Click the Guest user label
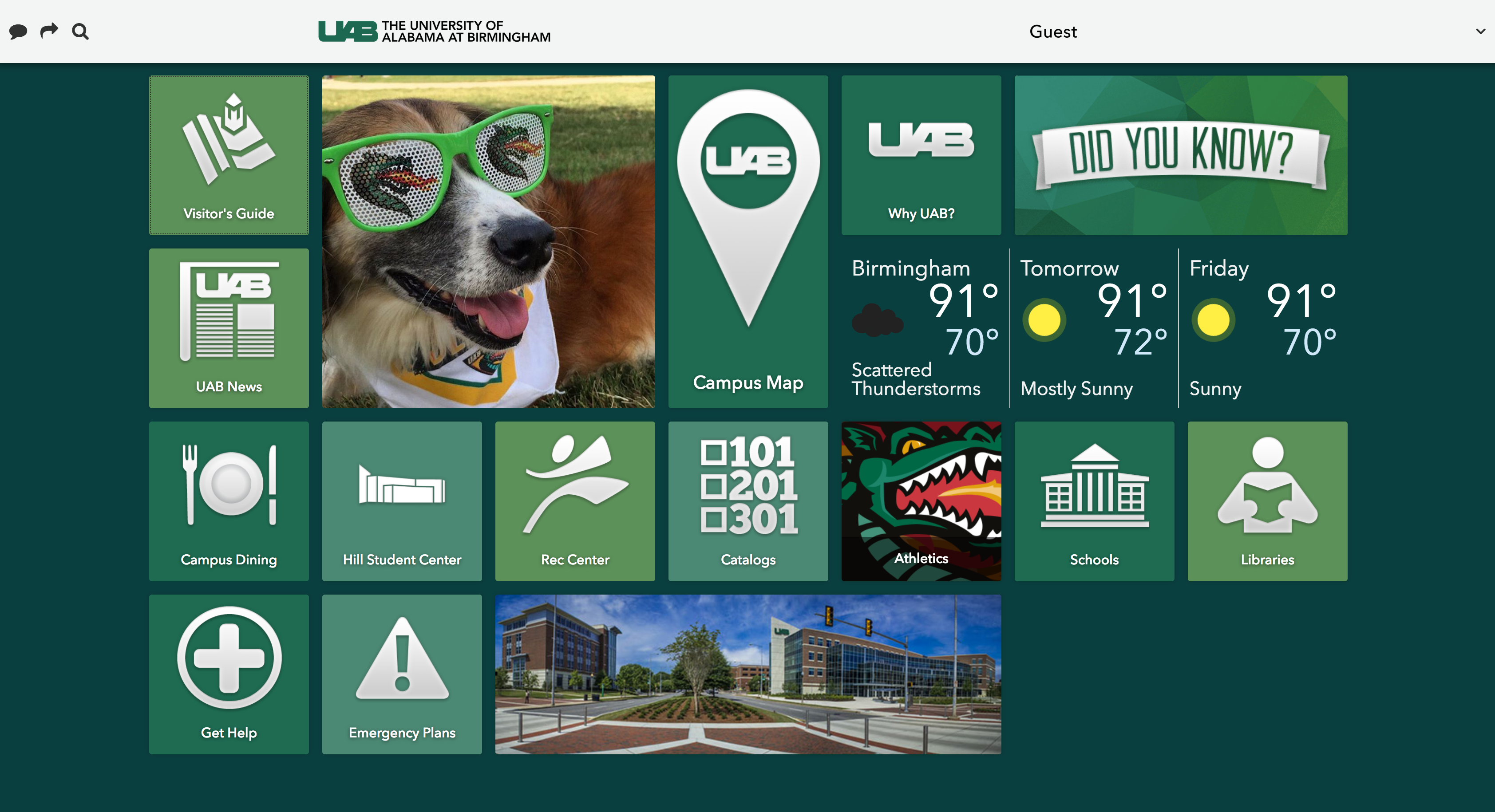The width and height of the screenshot is (1495, 812). click(1053, 32)
